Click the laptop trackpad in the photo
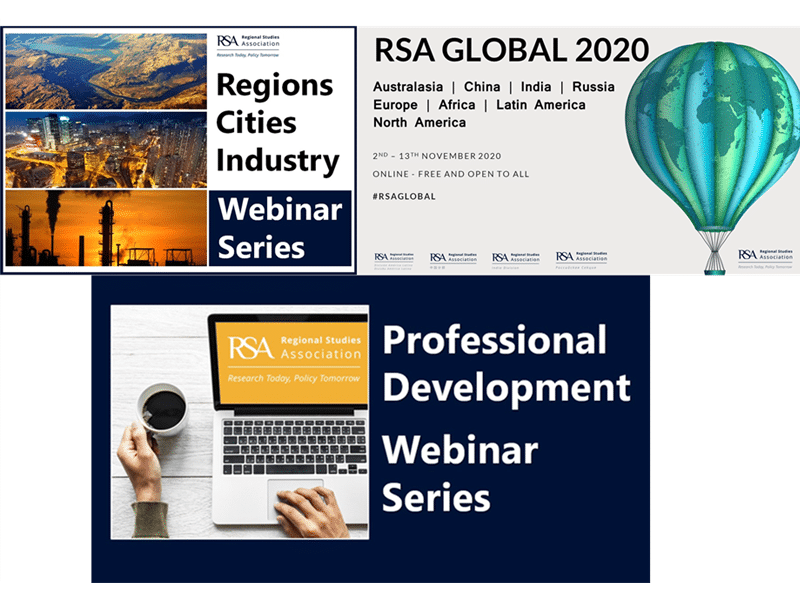This screenshot has width=800, height=600. (295, 497)
